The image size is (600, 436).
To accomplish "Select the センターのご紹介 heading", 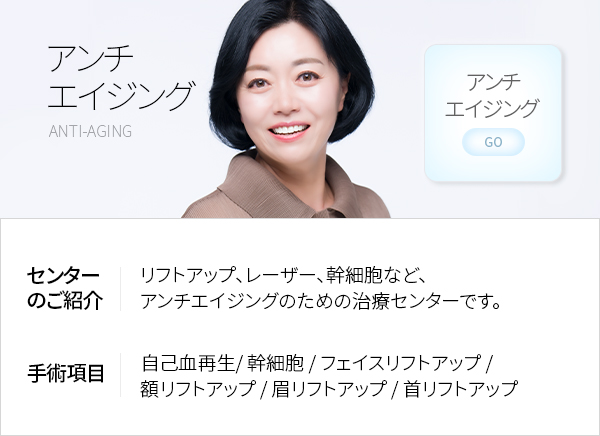I will click(x=64, y=288).
